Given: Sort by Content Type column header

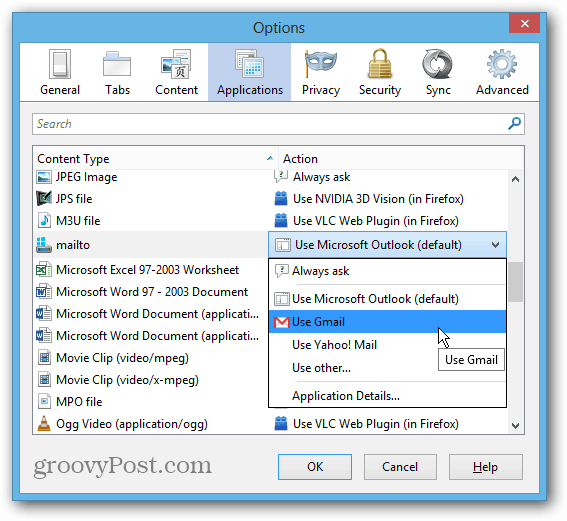Looking at the screenshot, I should click(155, 159).
